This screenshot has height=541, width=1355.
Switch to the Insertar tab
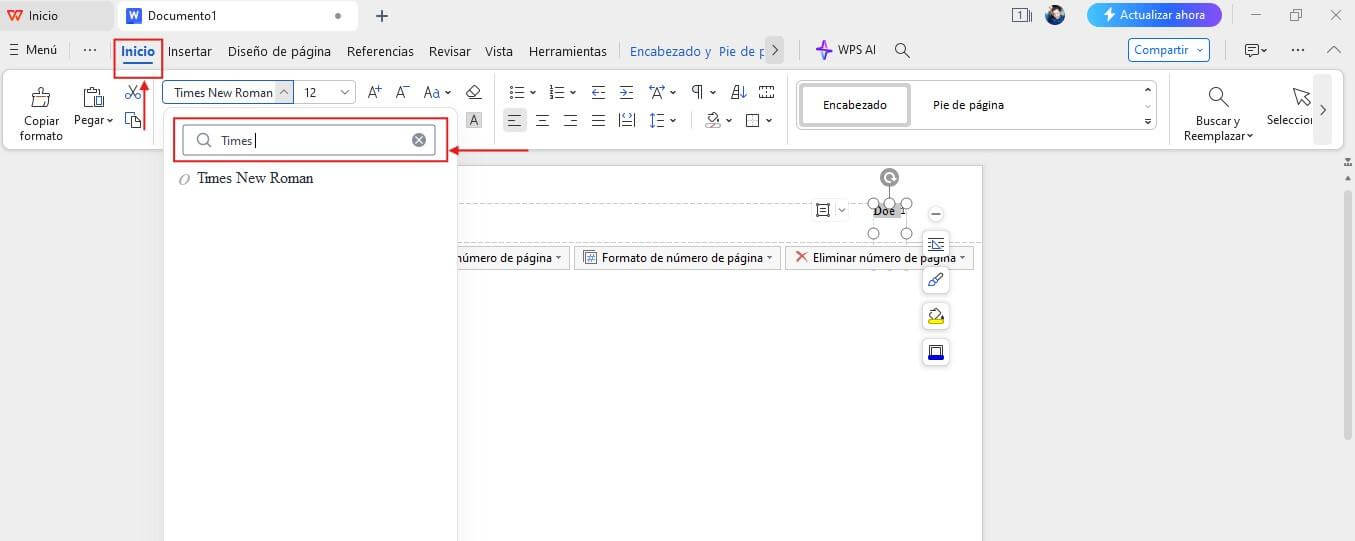pos(190,51)
